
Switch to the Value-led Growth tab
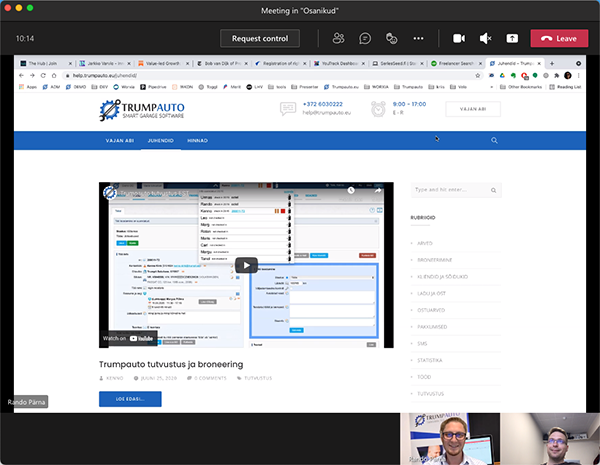pyautogui.click(x=163, y=63)
